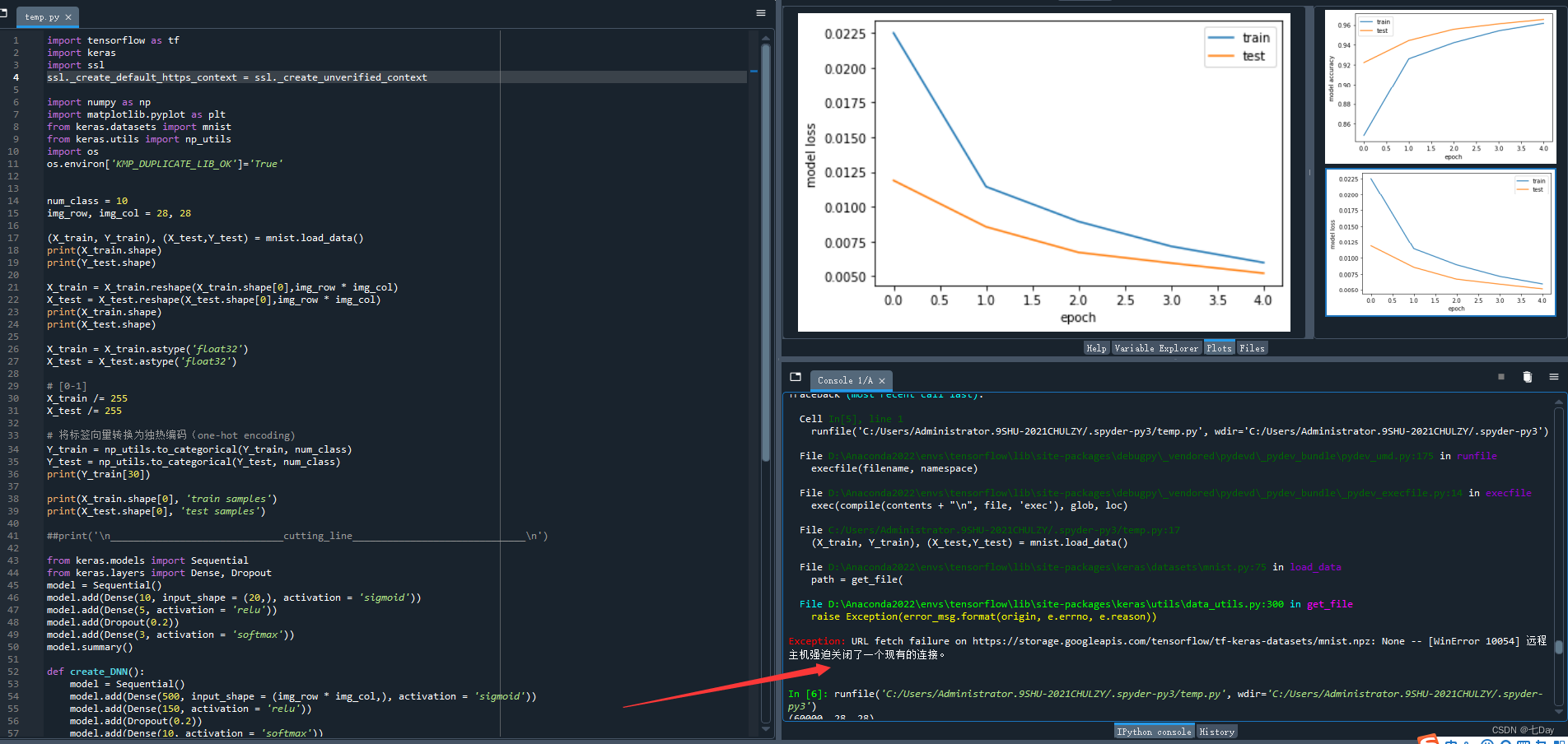Click the 'load_data' function name in traceback
The height and width of the screenshot is (744, 1568).
(1315, 567)
